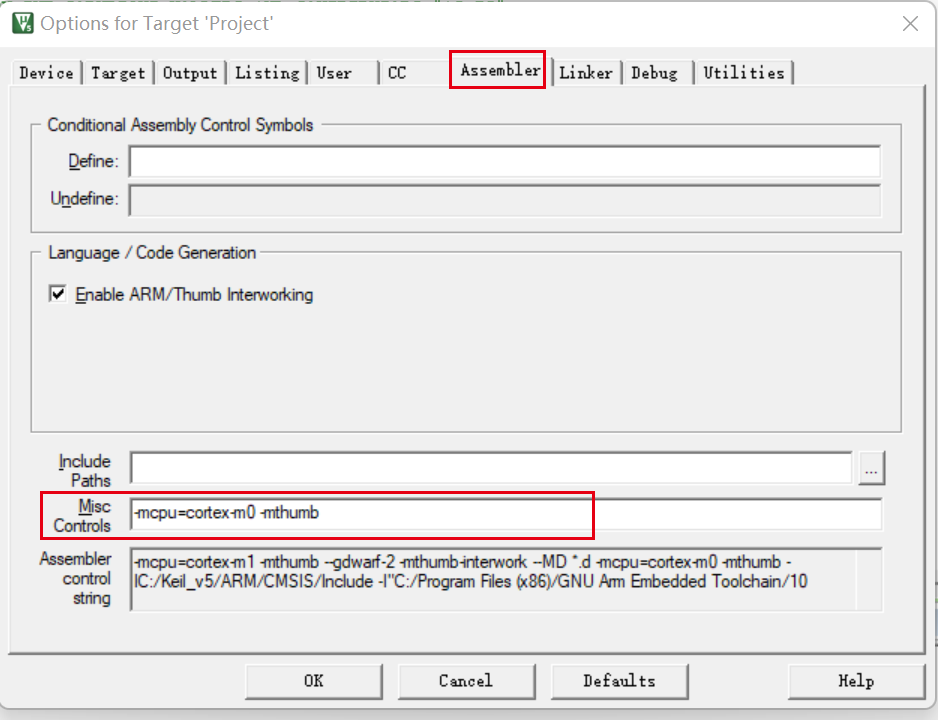Open Include Paths browse (...) button
The image size is (938, 720).
(871, 467)
